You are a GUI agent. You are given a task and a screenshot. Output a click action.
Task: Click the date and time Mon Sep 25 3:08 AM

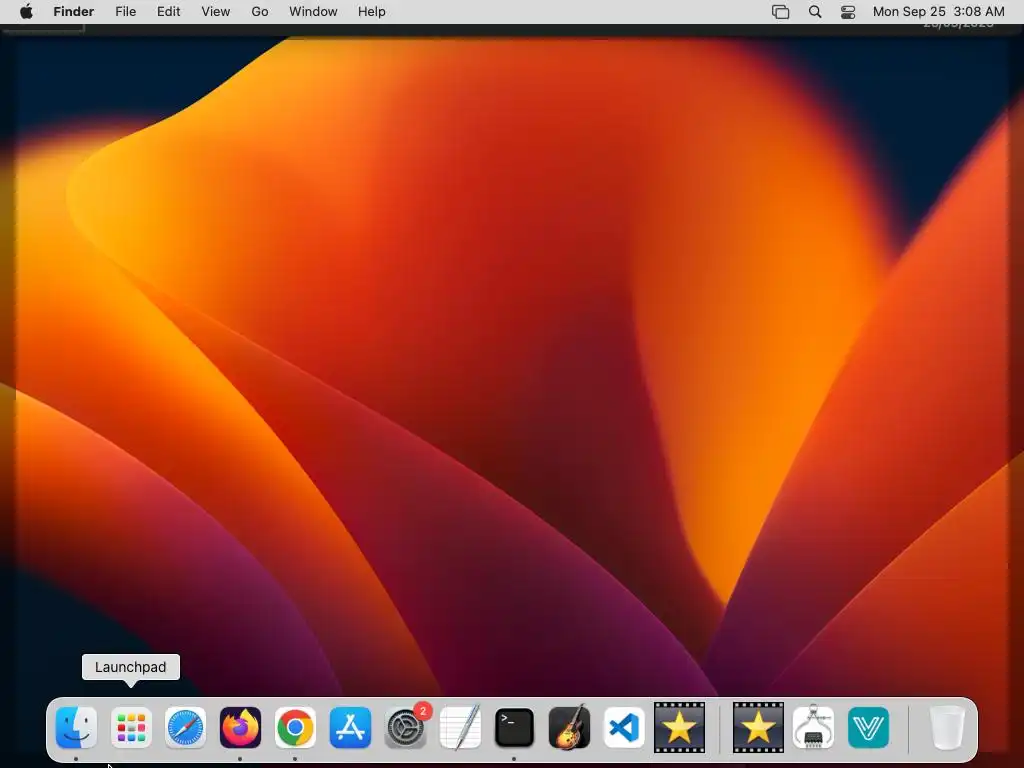(x=938, y=12)
